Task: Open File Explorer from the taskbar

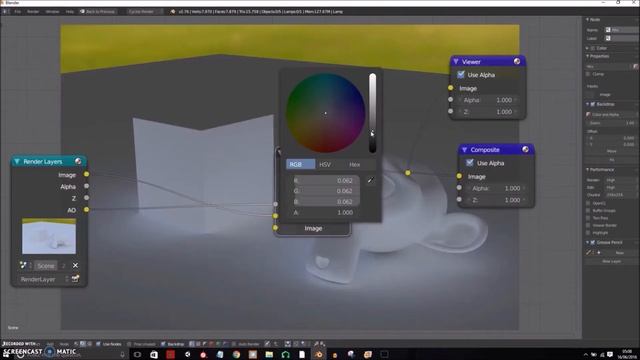Action: tap(269, 354)
